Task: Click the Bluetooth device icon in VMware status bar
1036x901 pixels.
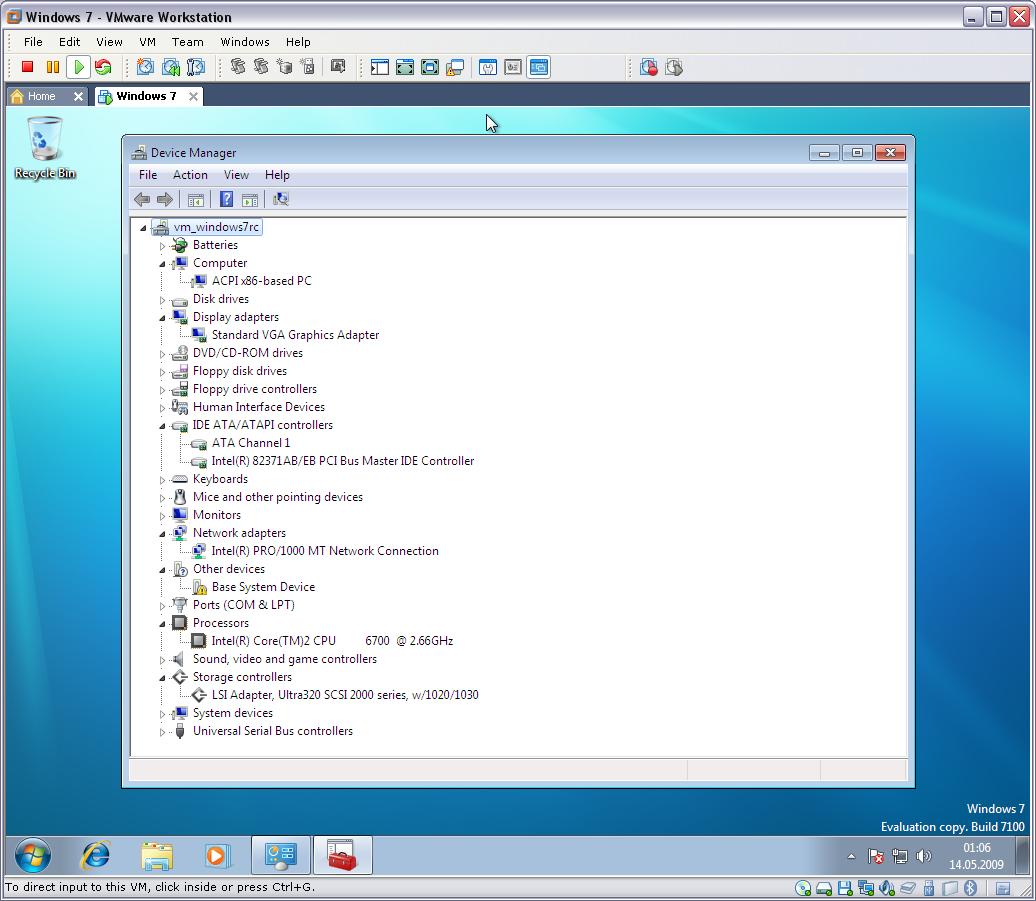Action: click(x=971, y=888)
